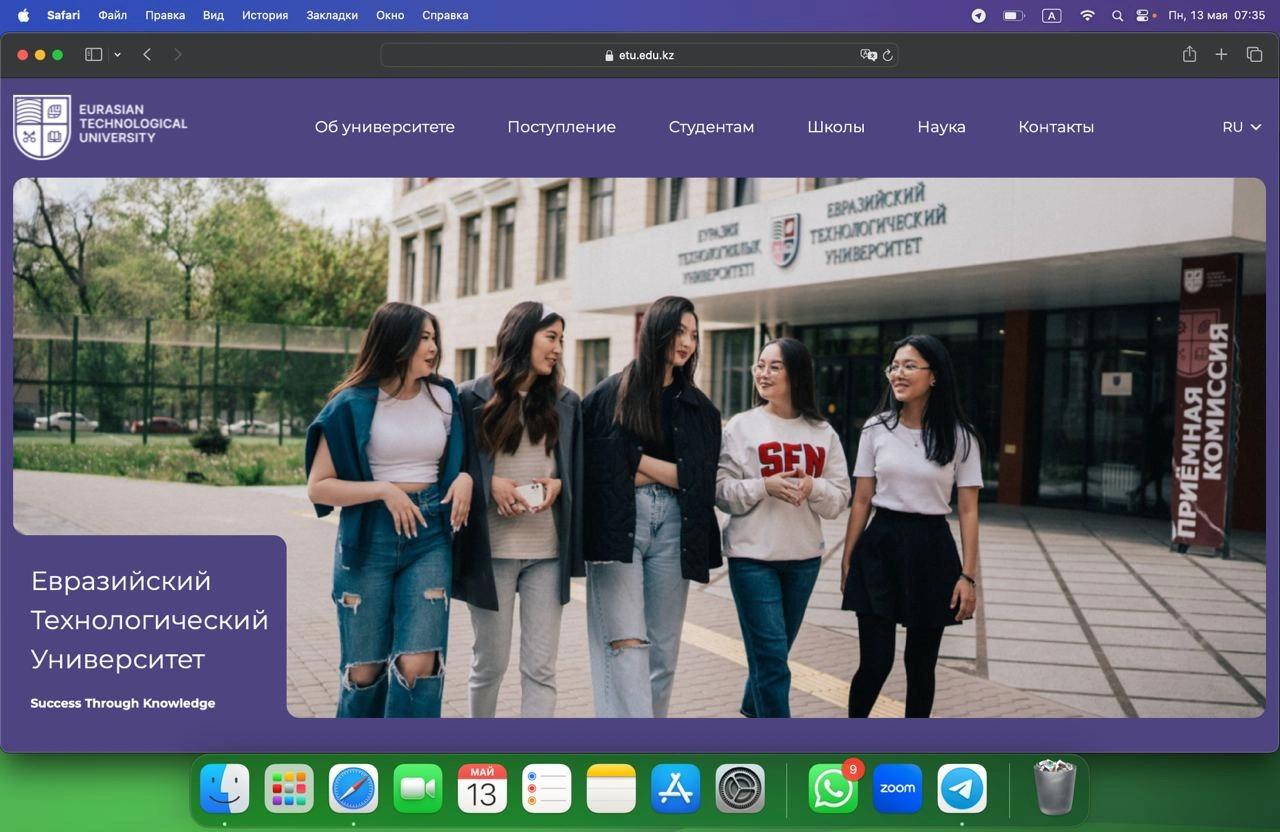The image size is (1280, 832).
Task: Open Finder from the Dock
Action: click(225, 789)
